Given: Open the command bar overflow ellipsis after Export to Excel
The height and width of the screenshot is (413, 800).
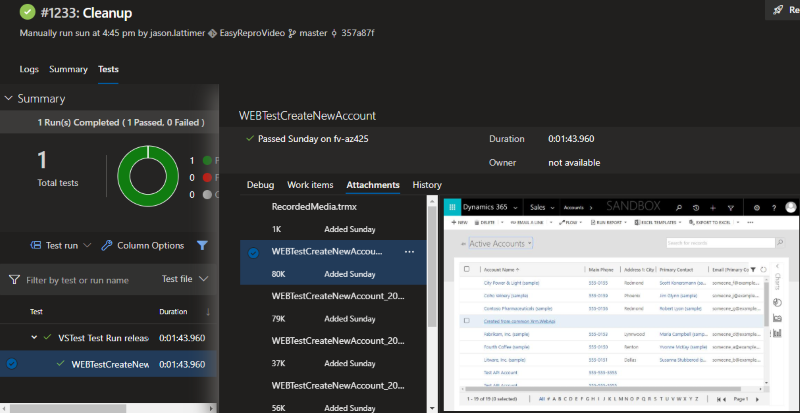Looking at the screenshot, I should [750, 223].
